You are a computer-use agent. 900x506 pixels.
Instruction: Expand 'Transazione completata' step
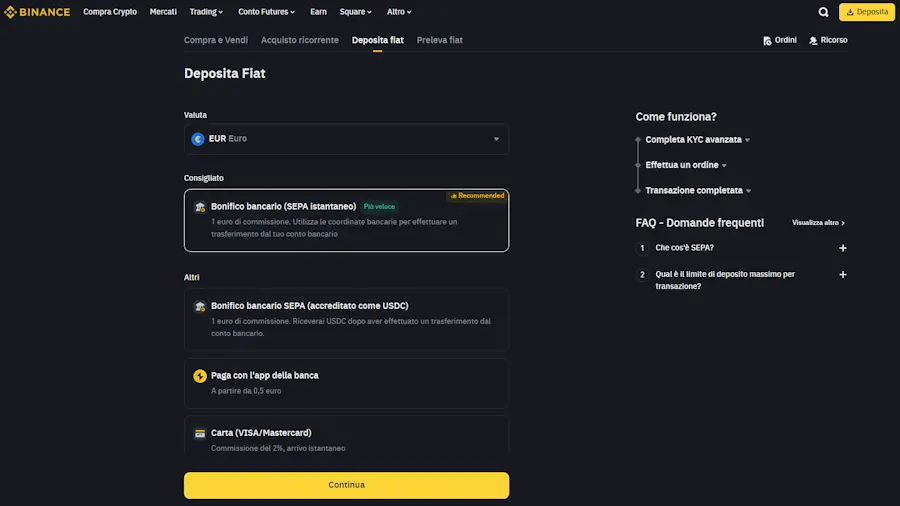click(x=698, y=190)
